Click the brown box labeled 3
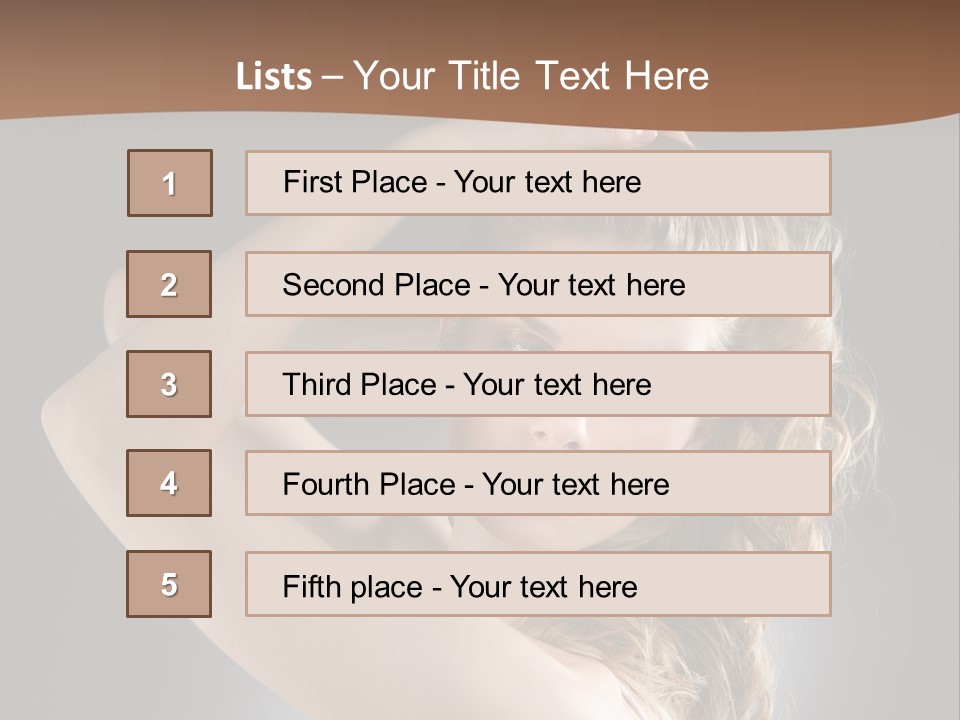This screenshot has height=720, width=960. (169, 384)
